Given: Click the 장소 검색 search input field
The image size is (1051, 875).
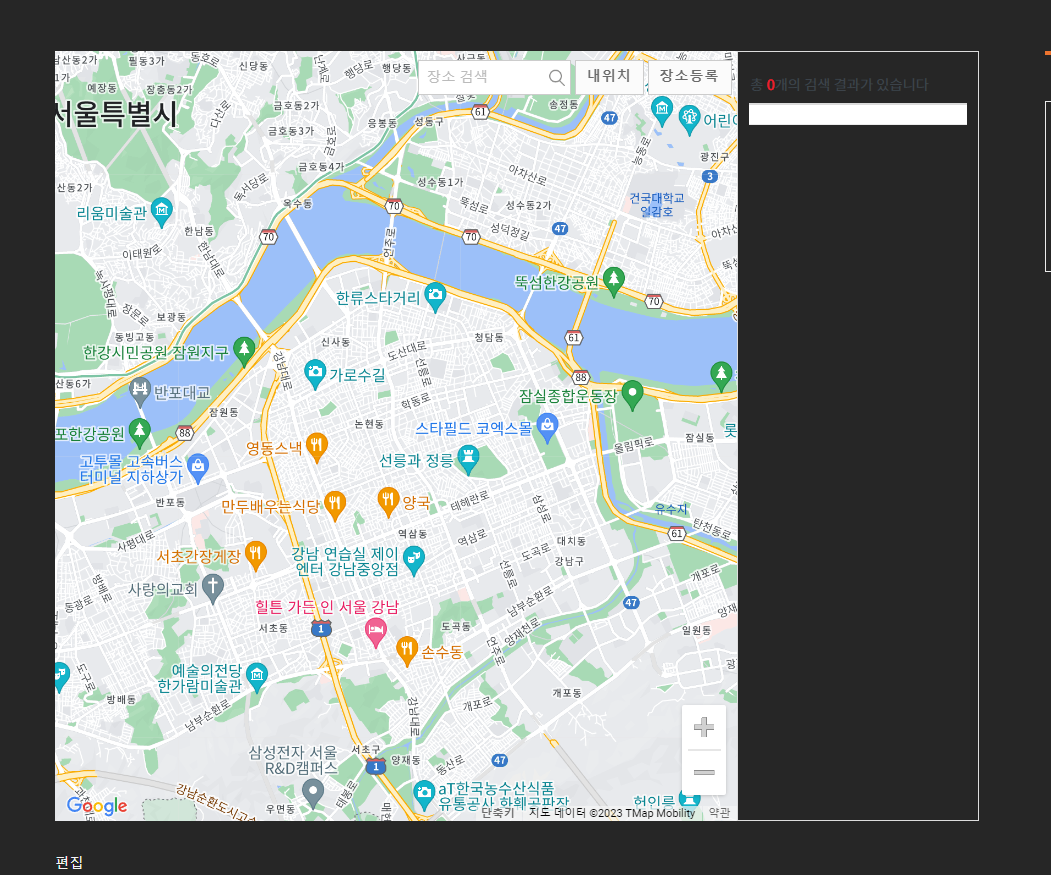Looking at the screenshot, I should click(x=494, y=77).
